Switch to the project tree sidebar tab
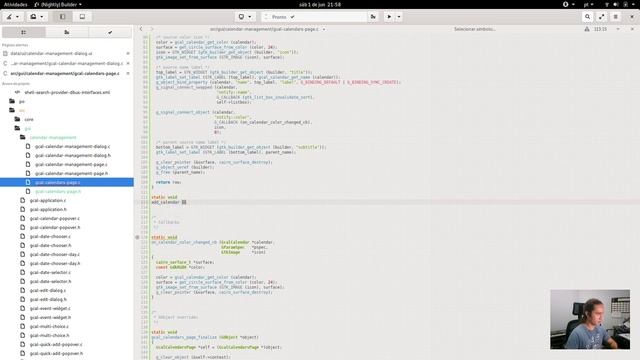The image size is (640, 360). coord(24,32)
